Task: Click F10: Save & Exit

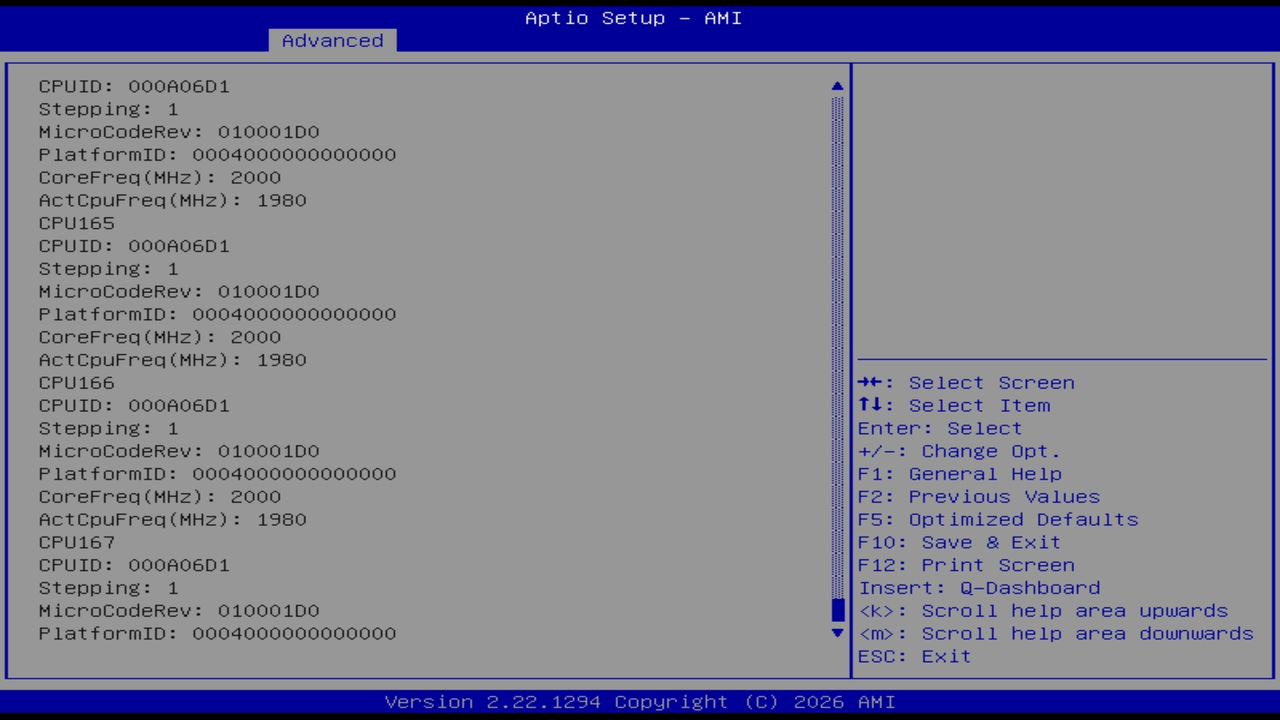Action: click(958, 541)
